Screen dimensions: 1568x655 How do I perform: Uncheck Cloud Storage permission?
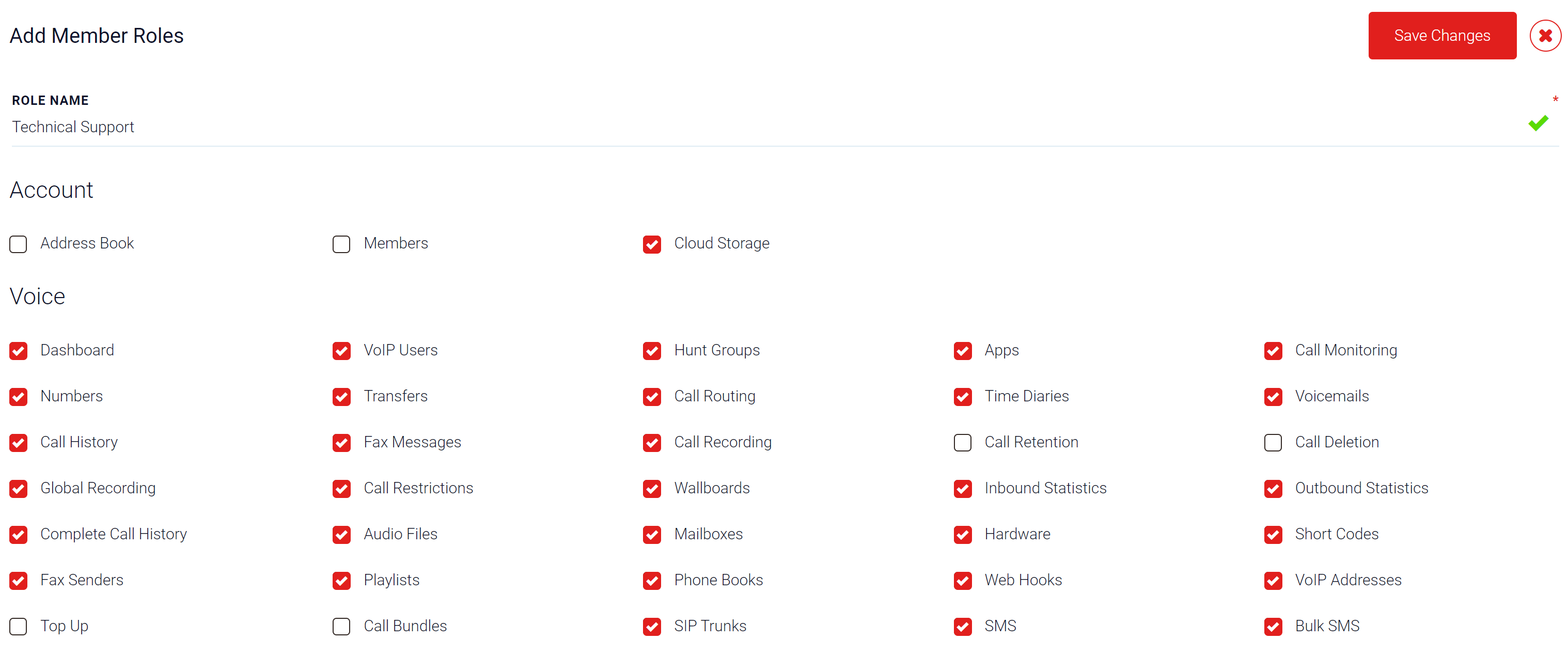[652, 244]
